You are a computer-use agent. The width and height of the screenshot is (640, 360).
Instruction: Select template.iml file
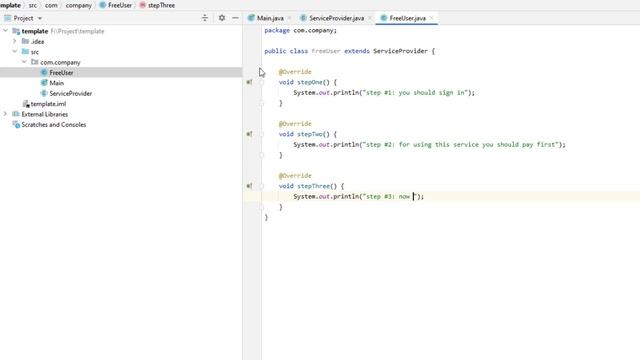48,104
